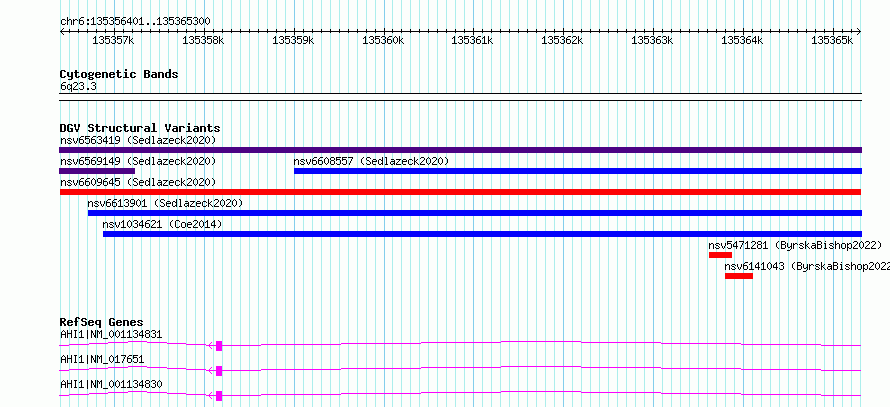This screenshot has width=890, height=407.
Task: Click the AHI1|NM_001134831 gene label
Action: tap(111, 334)
